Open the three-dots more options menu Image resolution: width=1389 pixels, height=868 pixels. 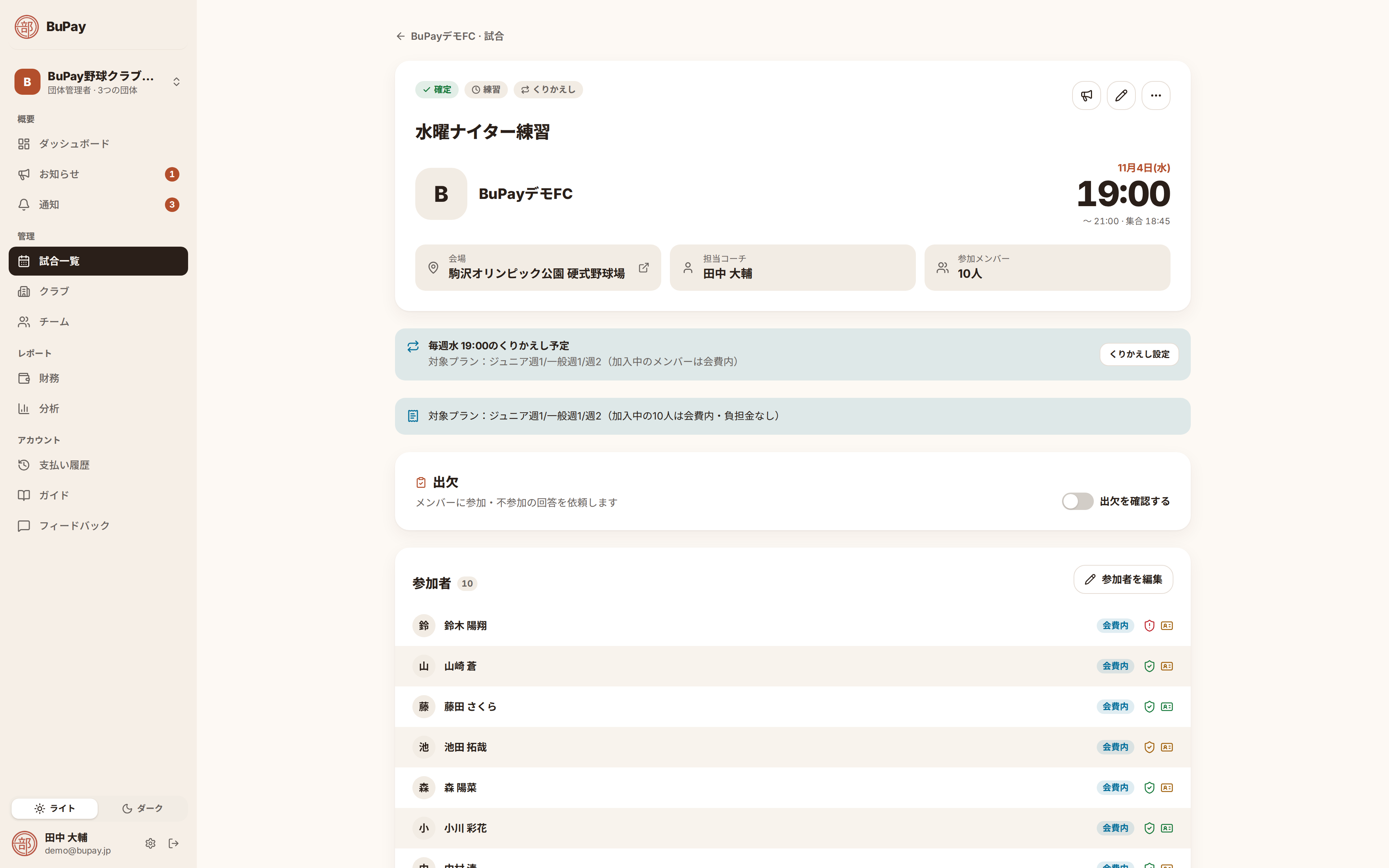tap(1155, 95)
